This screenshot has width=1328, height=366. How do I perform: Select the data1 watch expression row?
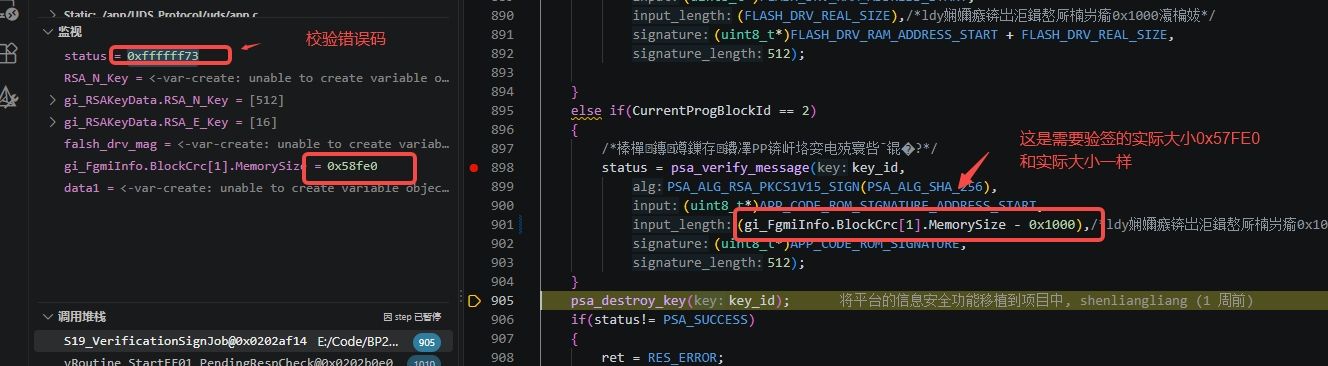click(x=244, y=188)
